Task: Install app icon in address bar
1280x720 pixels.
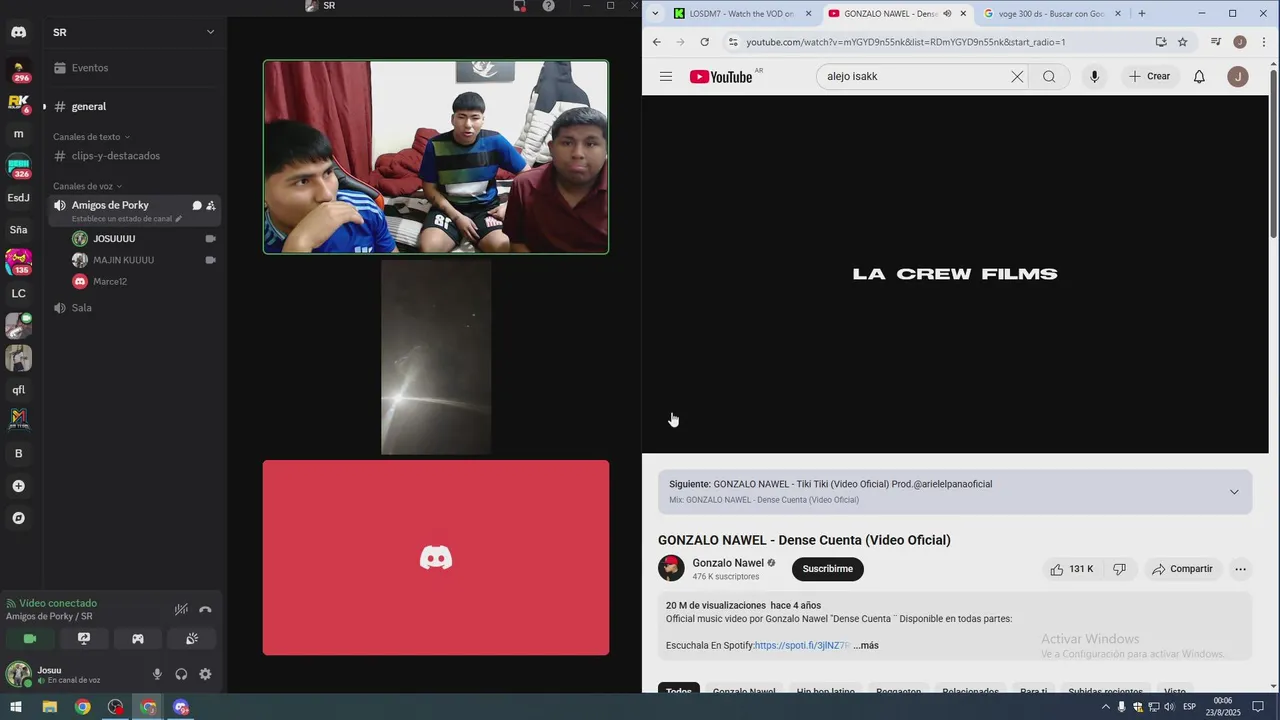Action: click(x=1161, y=42)
